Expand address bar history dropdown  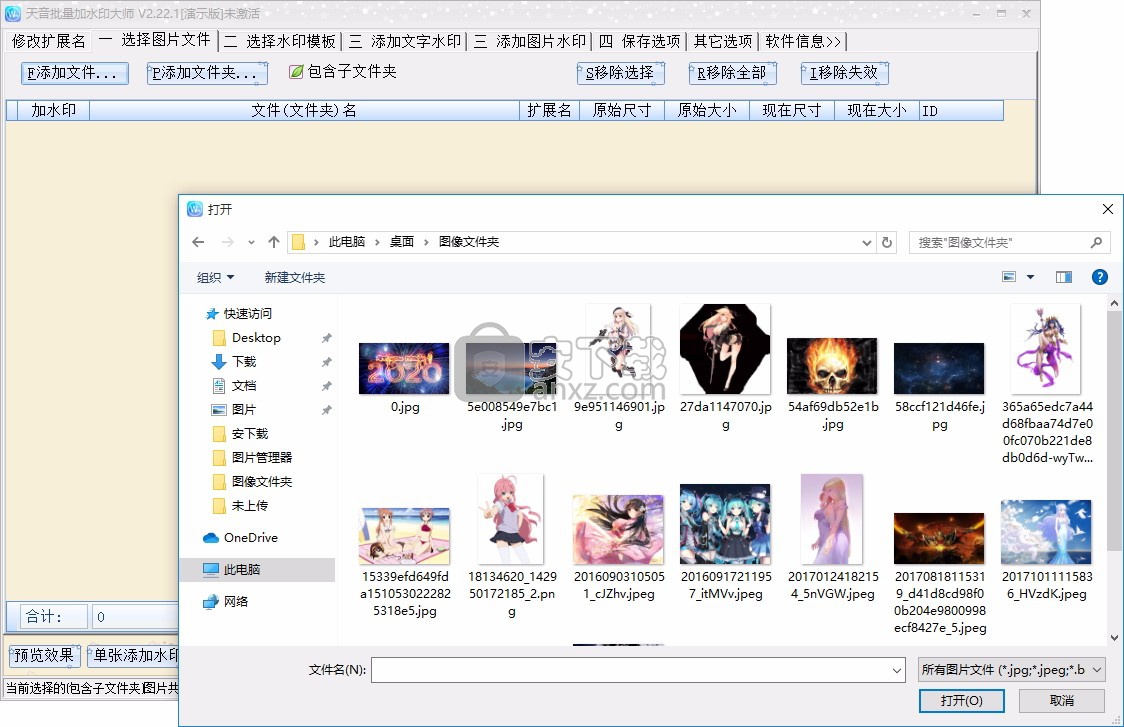point(866,242)
